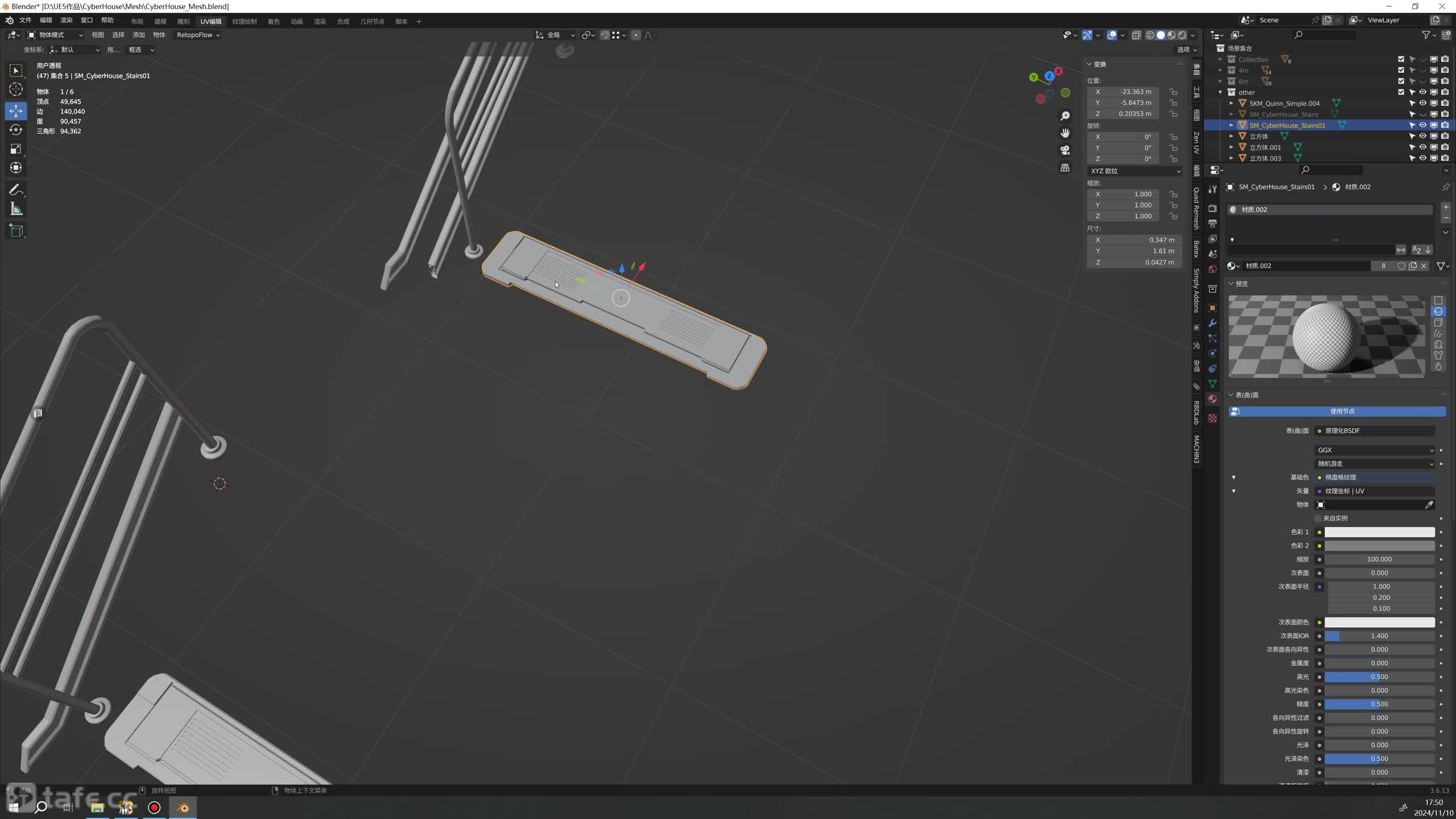Open the 全局 transform orientation dropdown

555,35
